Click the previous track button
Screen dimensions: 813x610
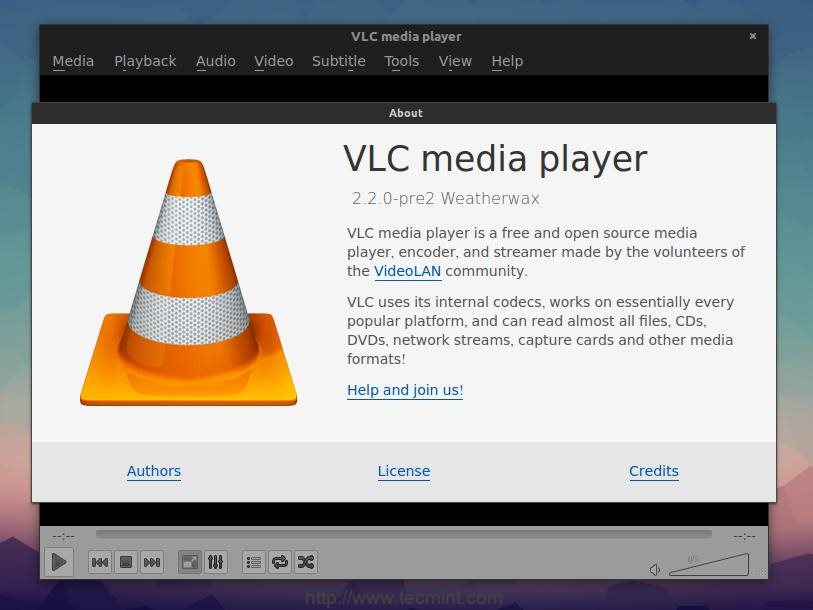[x=100, y=562]
